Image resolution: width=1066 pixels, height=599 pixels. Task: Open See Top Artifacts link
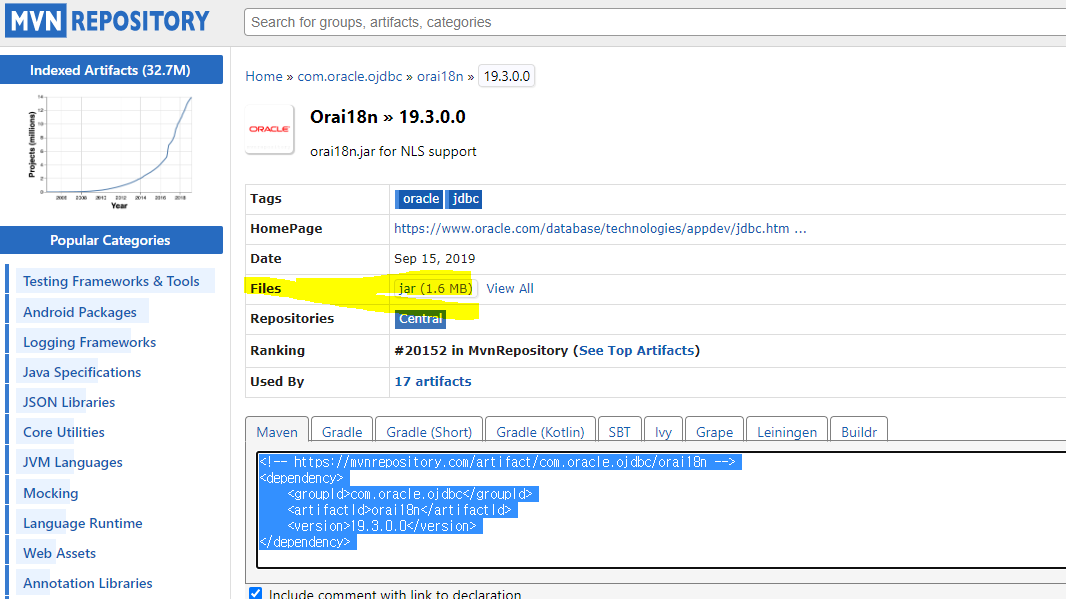point(637,350)
